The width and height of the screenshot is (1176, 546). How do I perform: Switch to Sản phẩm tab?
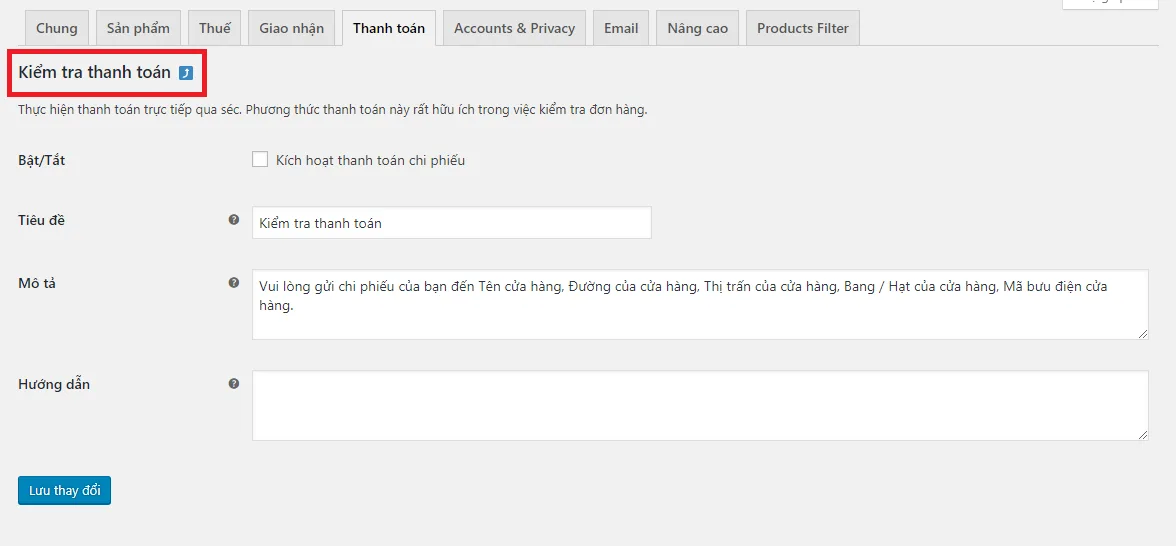[x=138, y=28]
